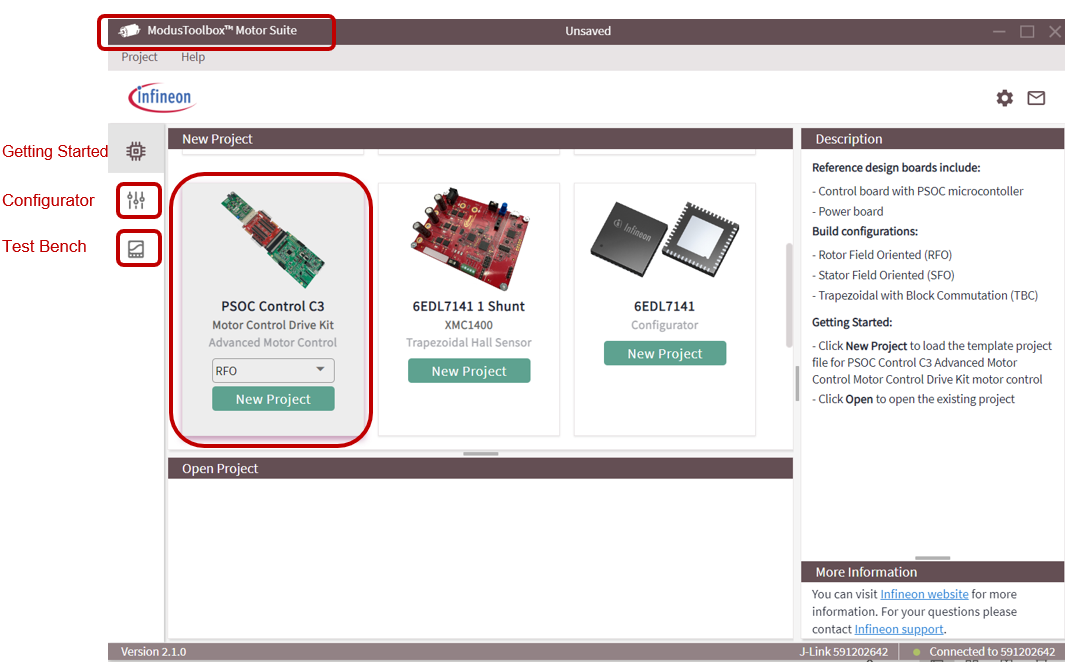Open the Project menu
The image size is (1068, 669).
(x=139, y=57)
